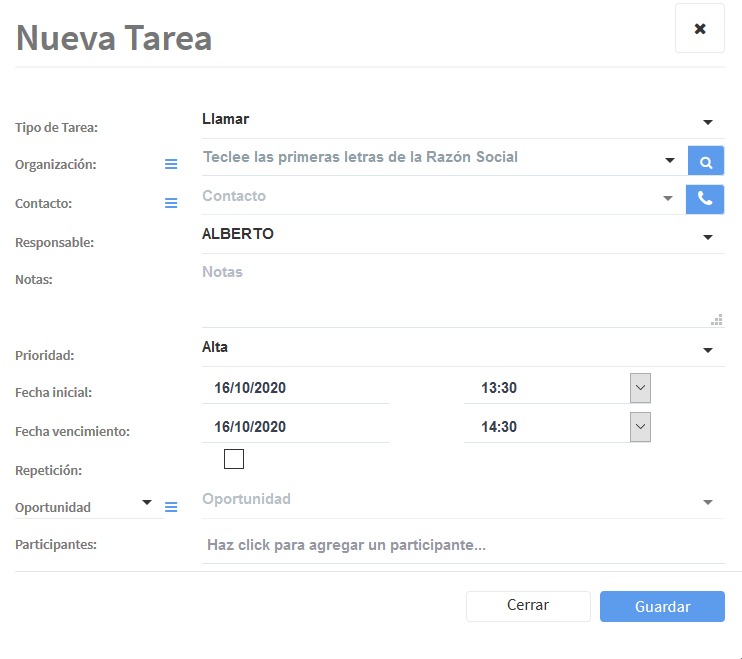Expand the Tipo de Tarea dropdown showing Llamar
This screenshot has width=742, height=659.
(707, 122)
